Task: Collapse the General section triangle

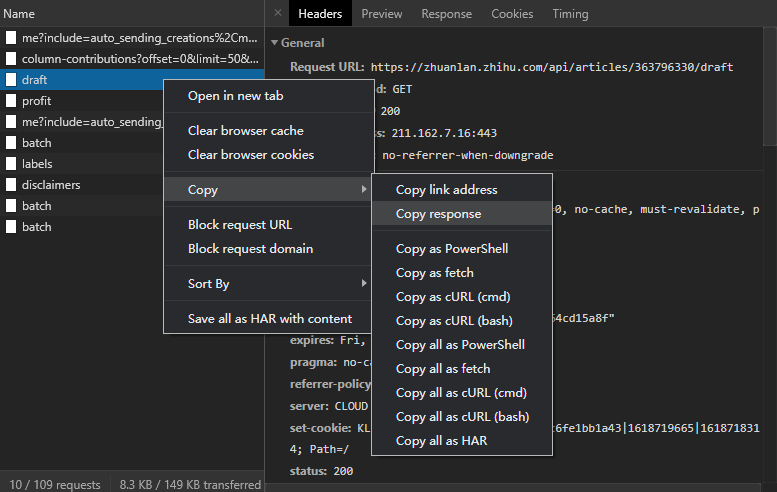Action: (274, 43)
